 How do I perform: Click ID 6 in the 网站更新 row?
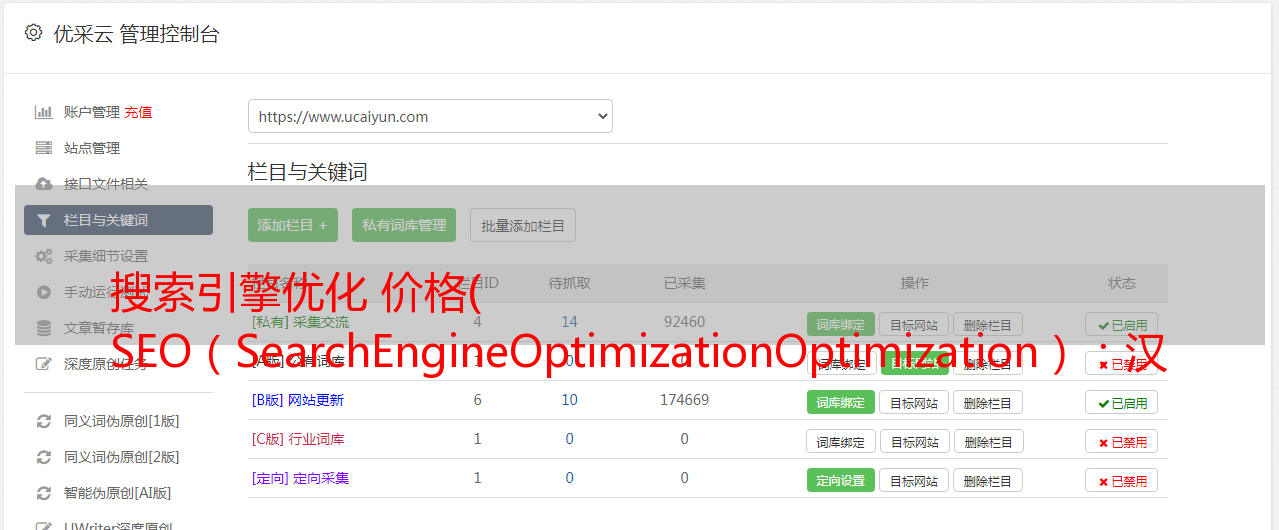[477, 400]
